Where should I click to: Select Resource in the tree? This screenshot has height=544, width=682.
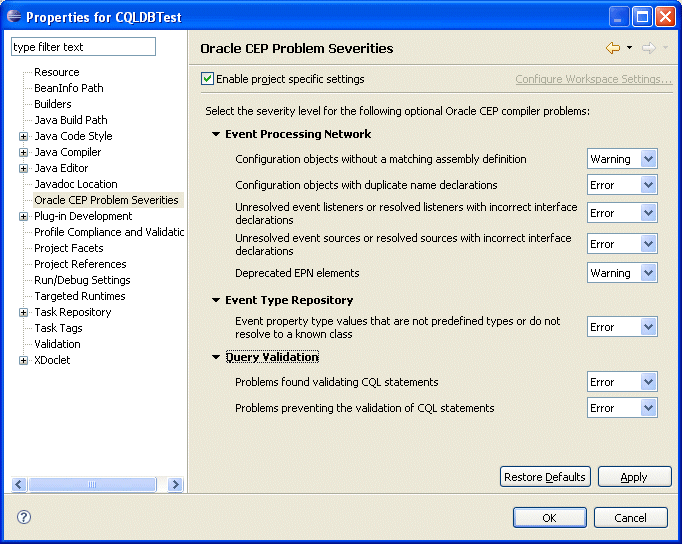coord(57,72)
